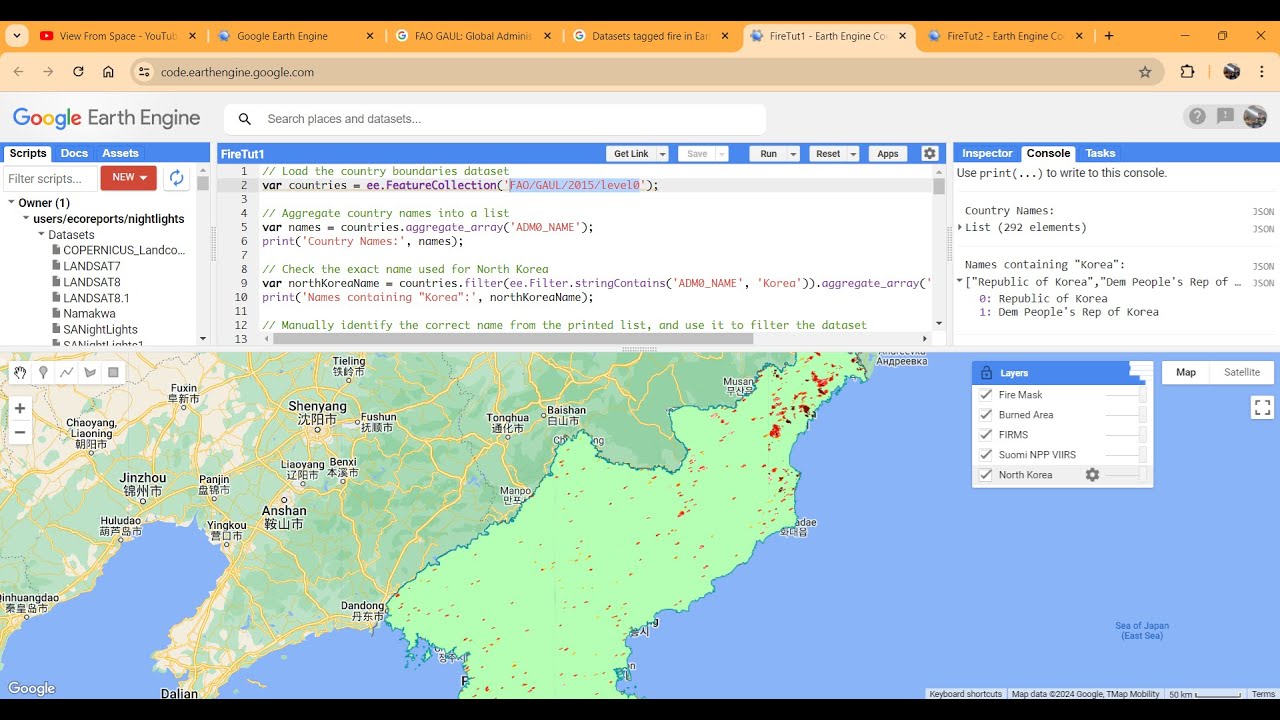Switch to the Docs tab
Viewport: 1280px width, 720px height.
(x=74, y=153)
